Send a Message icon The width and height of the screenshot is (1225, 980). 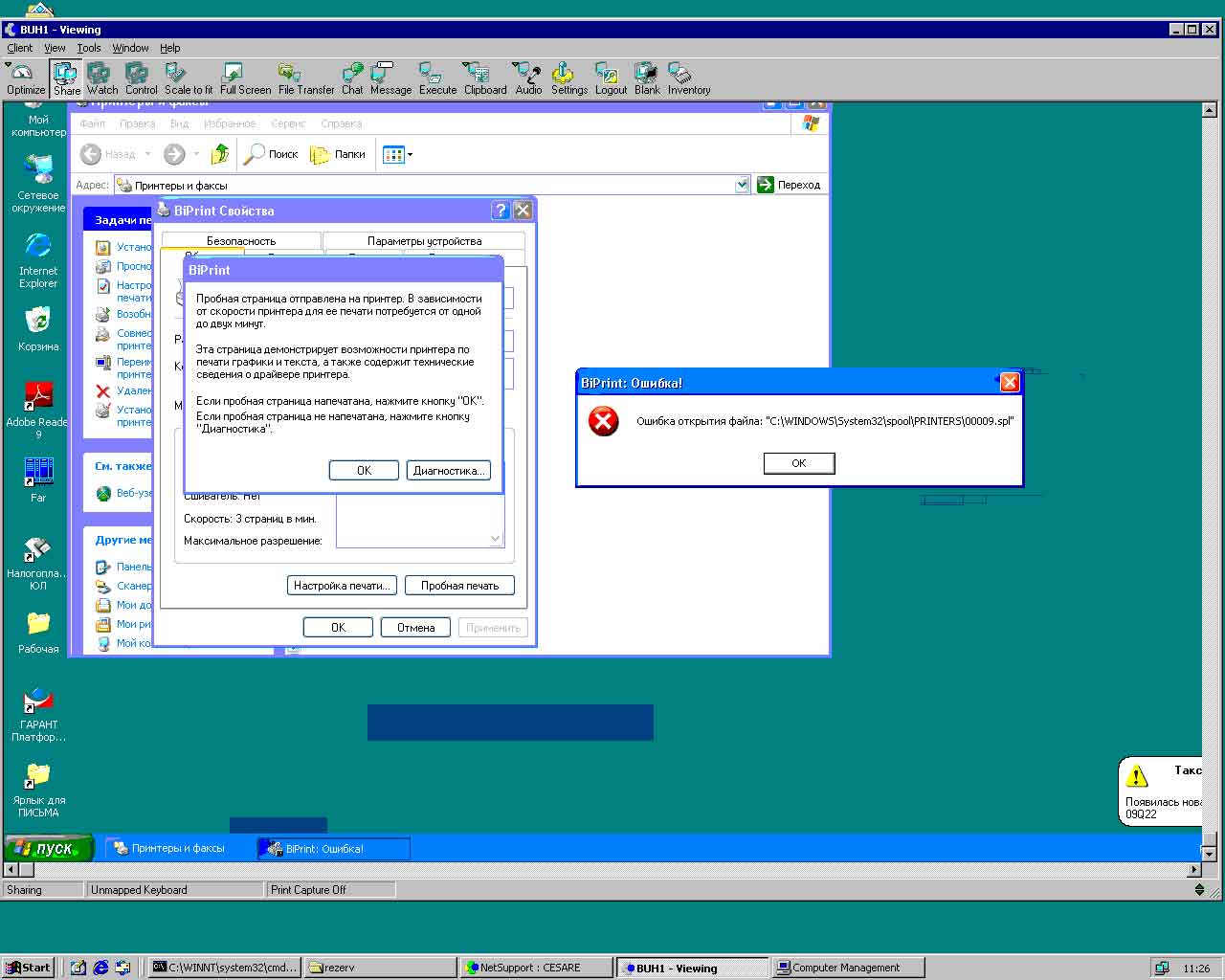click(390, 78)
